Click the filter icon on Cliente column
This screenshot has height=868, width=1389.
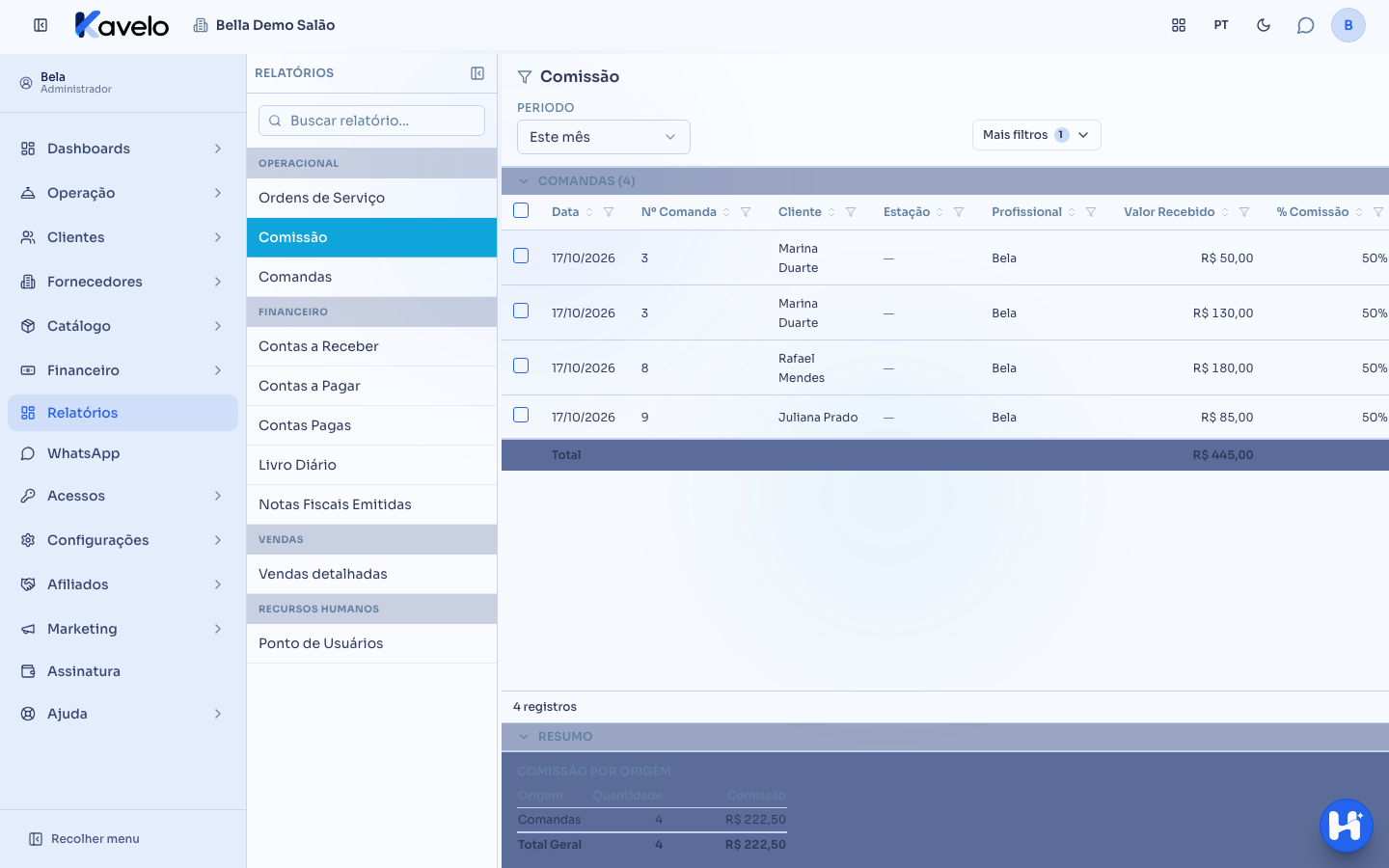[851, 212]
